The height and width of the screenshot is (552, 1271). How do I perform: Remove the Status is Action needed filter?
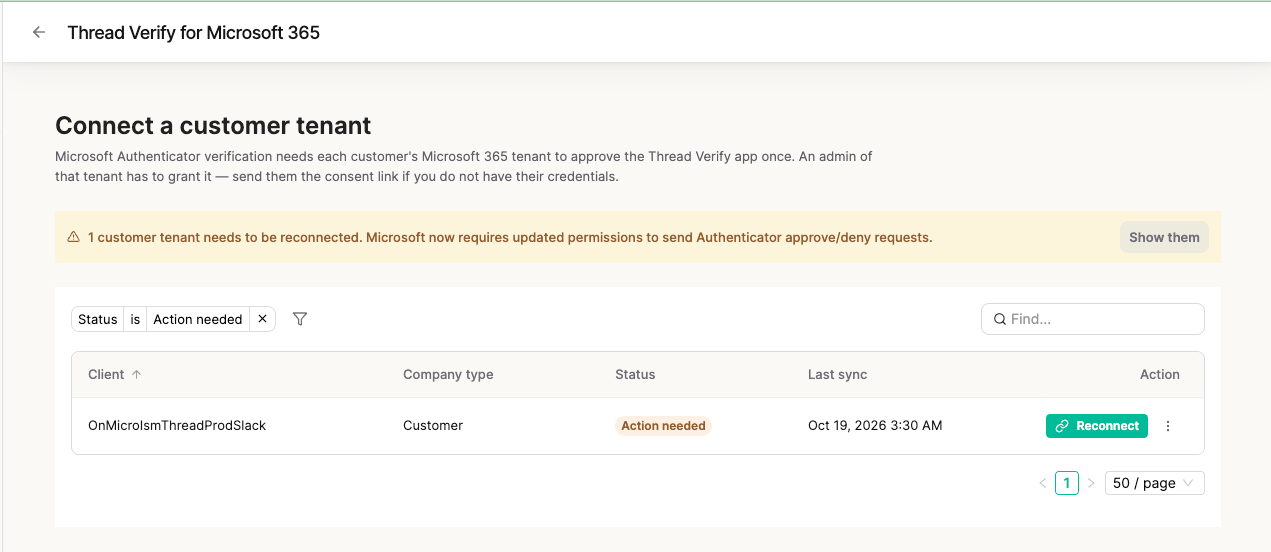point(262,319)
